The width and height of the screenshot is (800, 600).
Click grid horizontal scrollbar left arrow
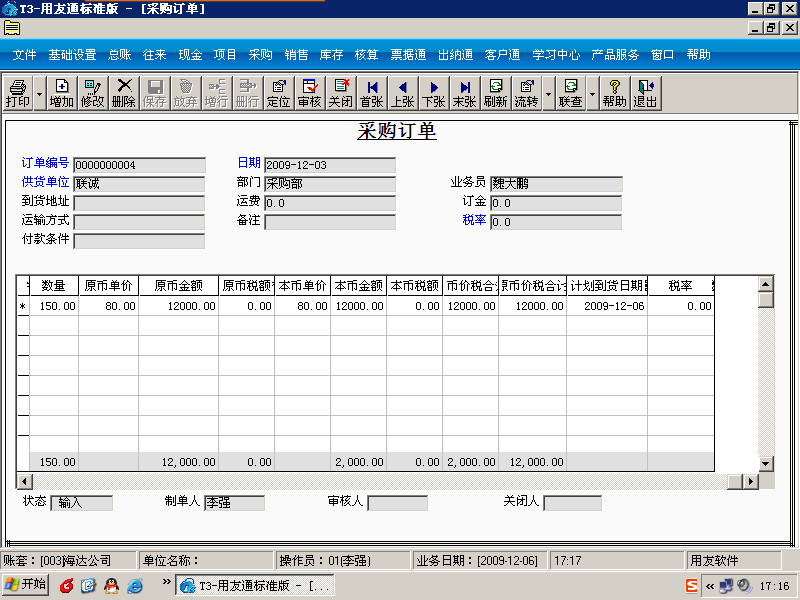coord(24,481)
